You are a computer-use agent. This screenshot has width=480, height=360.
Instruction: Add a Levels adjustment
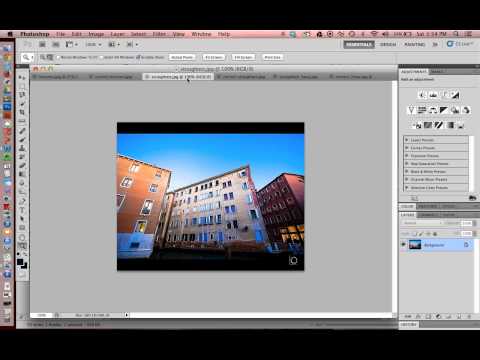pyautogui.click(x=433, y=95)
